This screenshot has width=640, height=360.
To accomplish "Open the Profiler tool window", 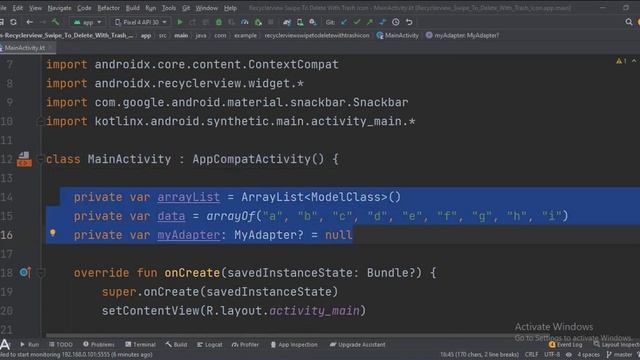I will tap(245, 344).
